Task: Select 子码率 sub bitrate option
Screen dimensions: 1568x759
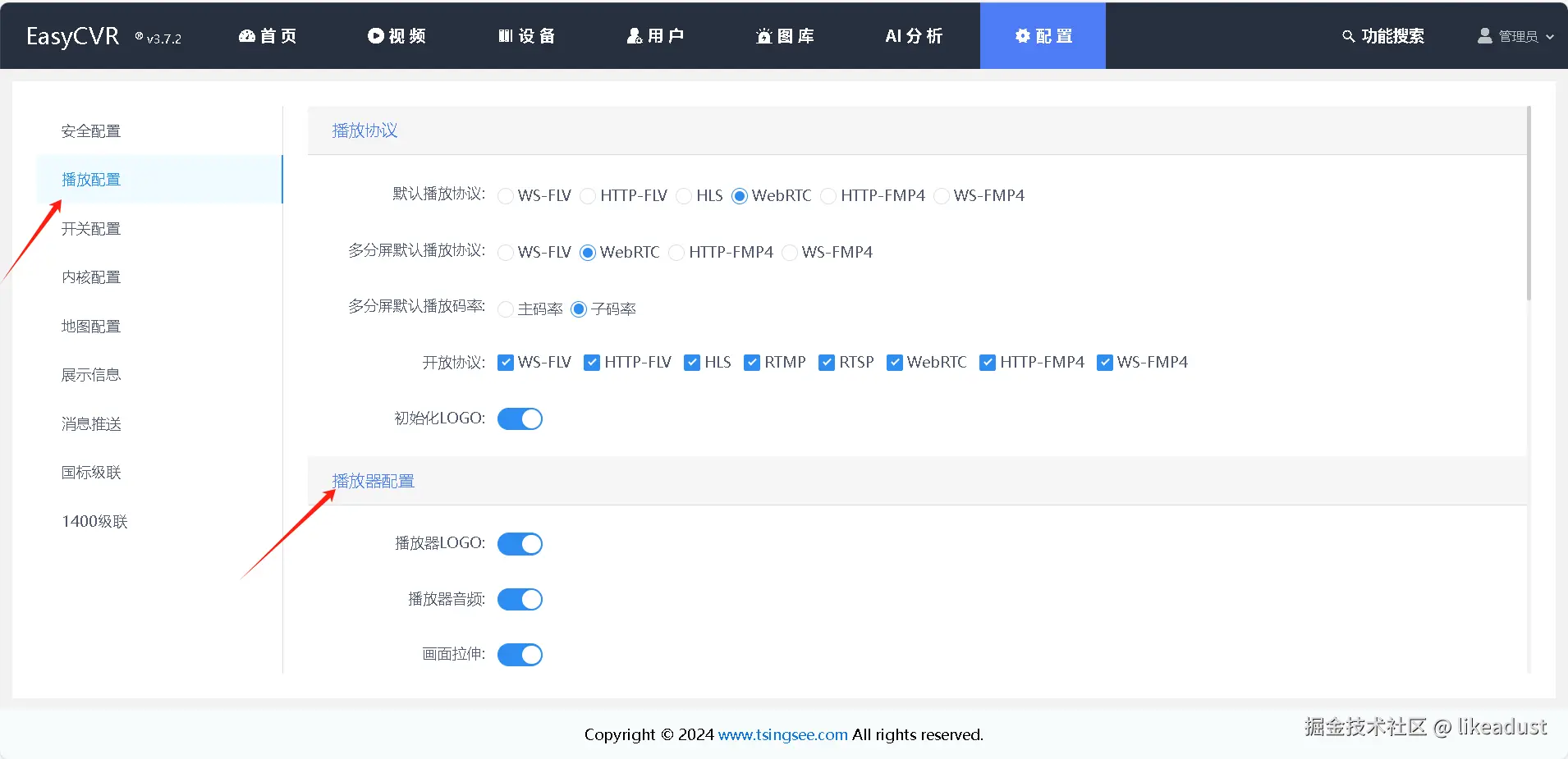Action: coord(579,309)
